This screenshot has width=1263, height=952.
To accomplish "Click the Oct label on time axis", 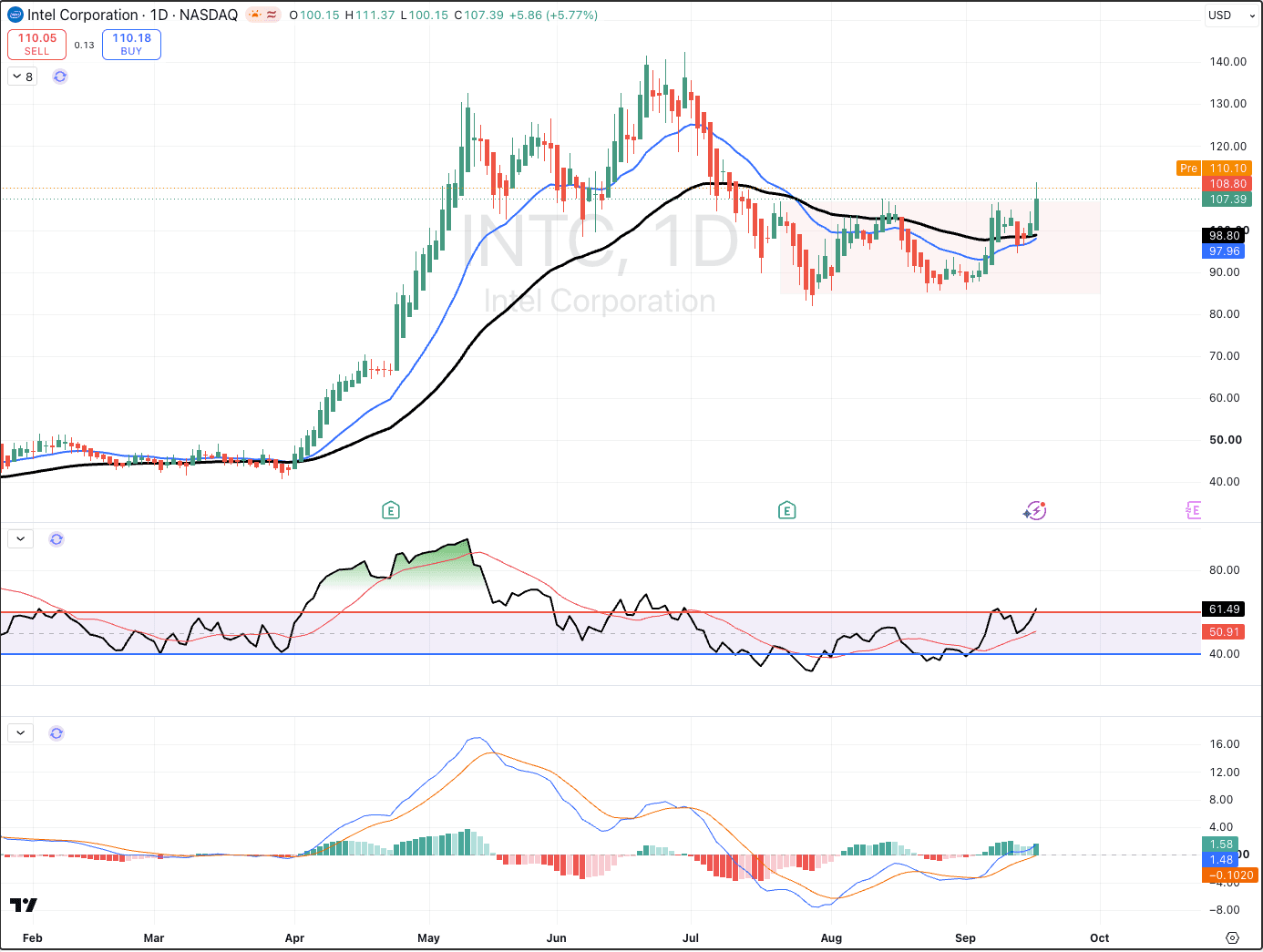I will click(1100, 938).
